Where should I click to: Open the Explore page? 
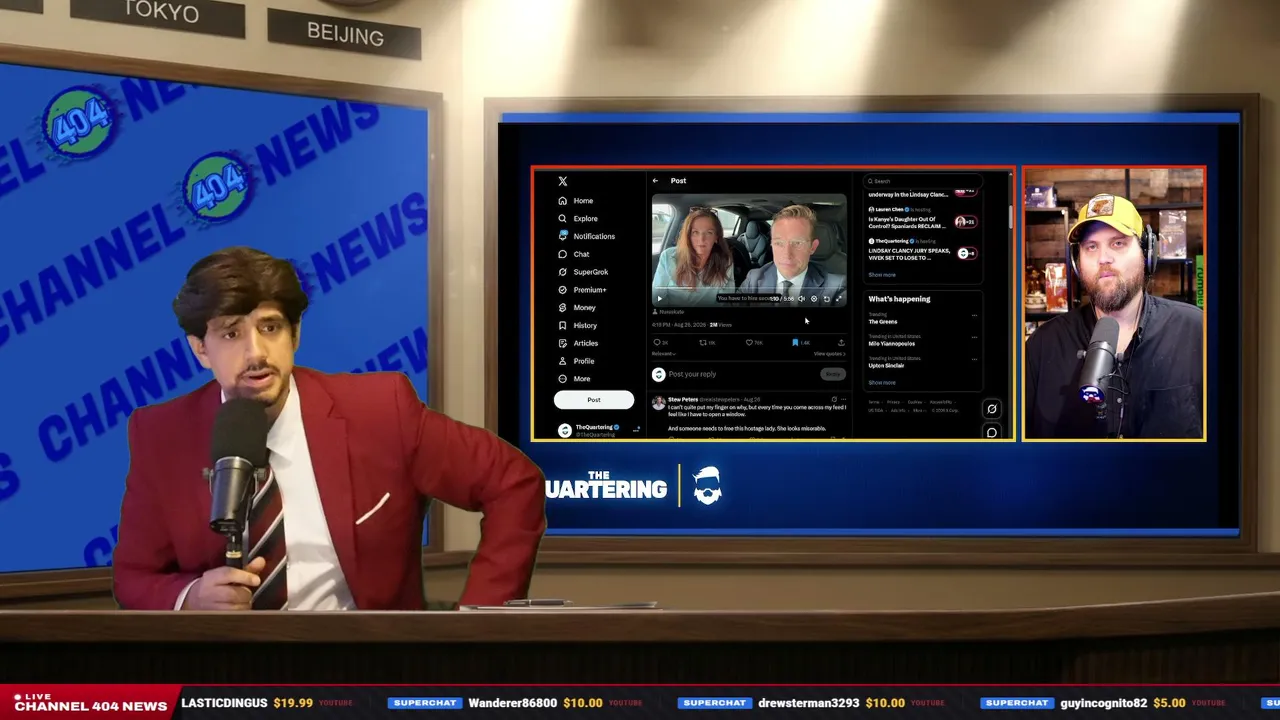(578, 219)
